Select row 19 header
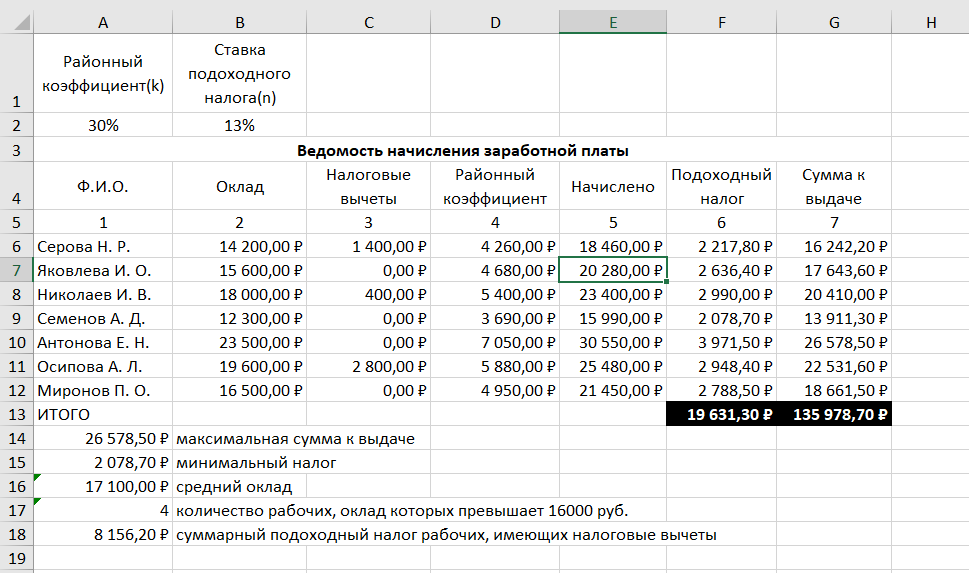Screen dimensions: 969x573 [17, 559]
